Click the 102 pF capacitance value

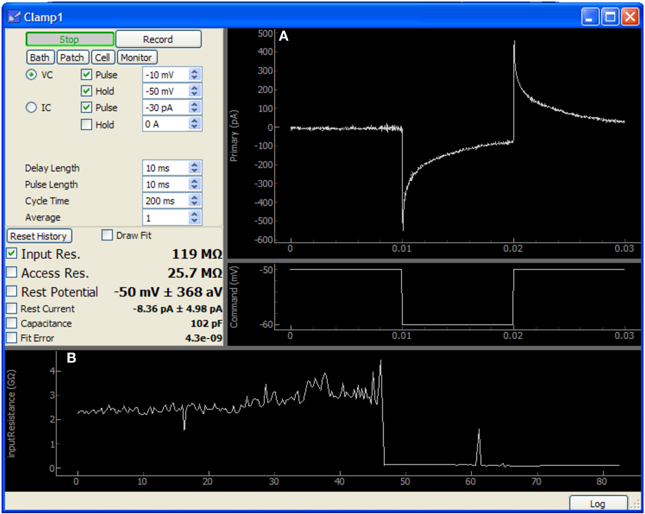(206, 324)
